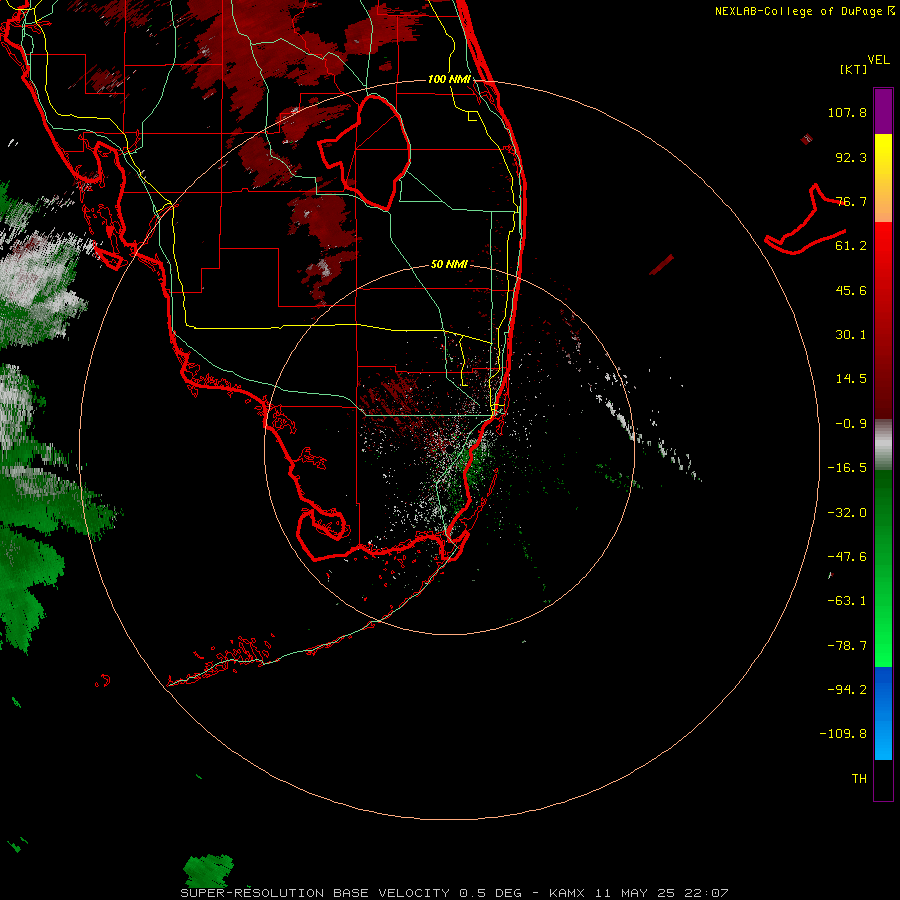Click the Lake Okeechobee outline on the map

click(365, 152)
